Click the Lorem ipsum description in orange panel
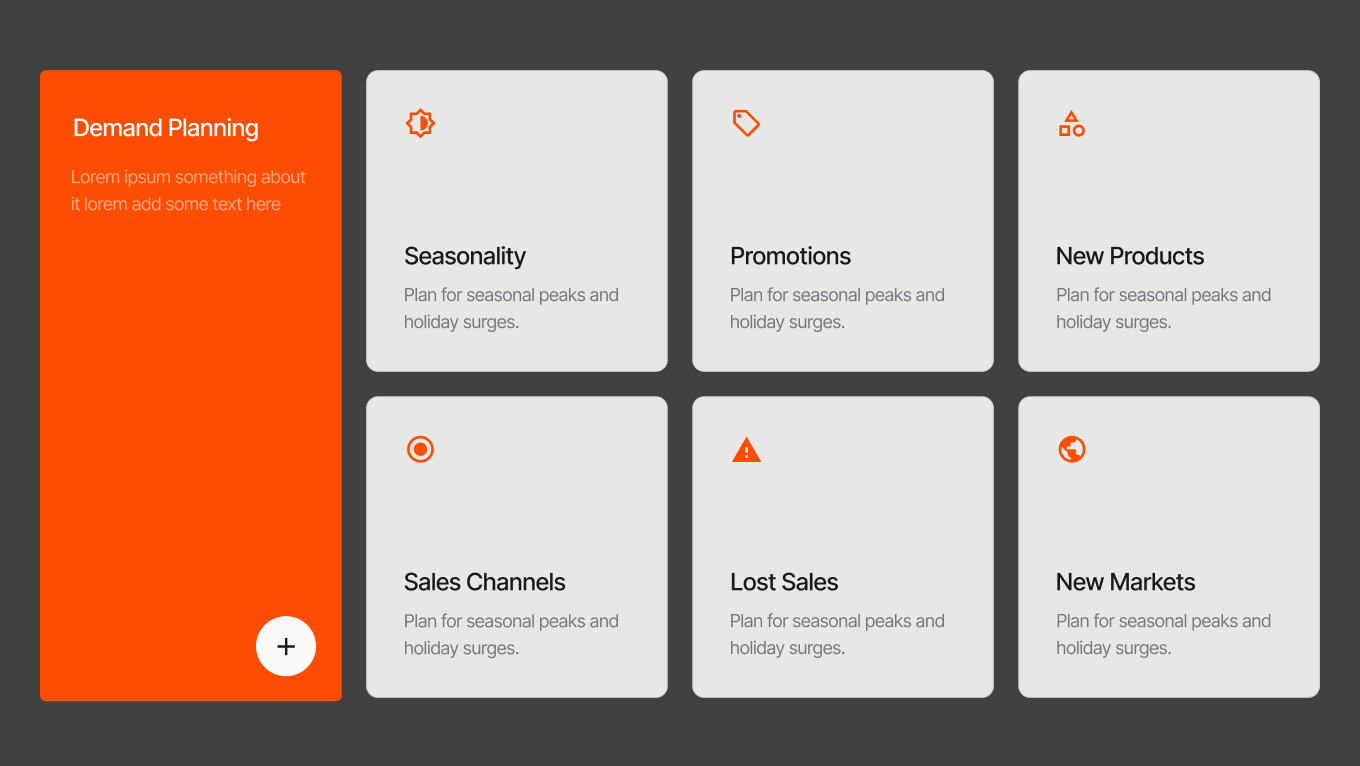Image resolution: width=1360 pixels, height=766 pixels. point(188,190)
